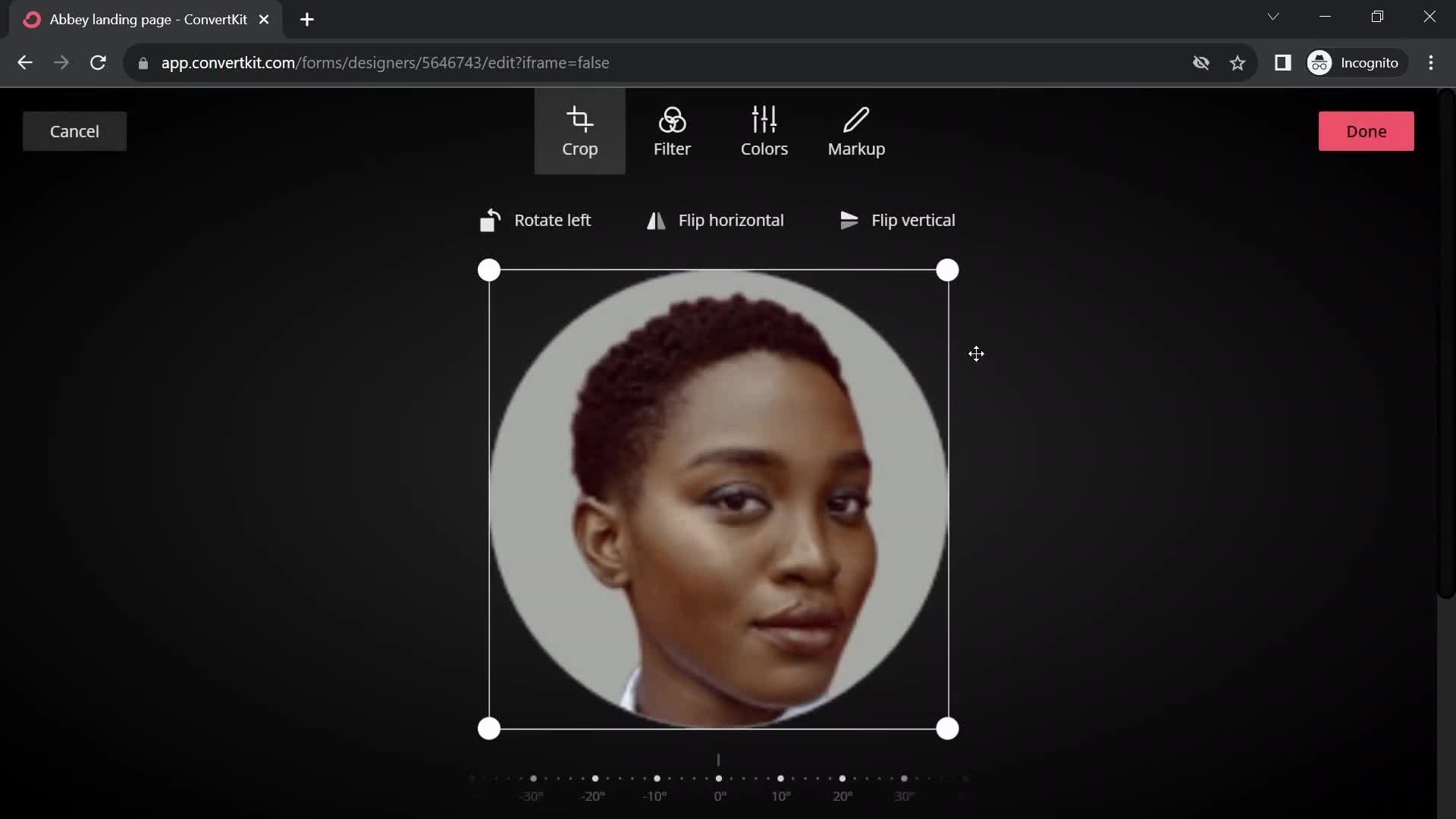The image size is (1456, 819).
Task: Click the Flip horizontal icon
Action: click(x=657, y=220)
